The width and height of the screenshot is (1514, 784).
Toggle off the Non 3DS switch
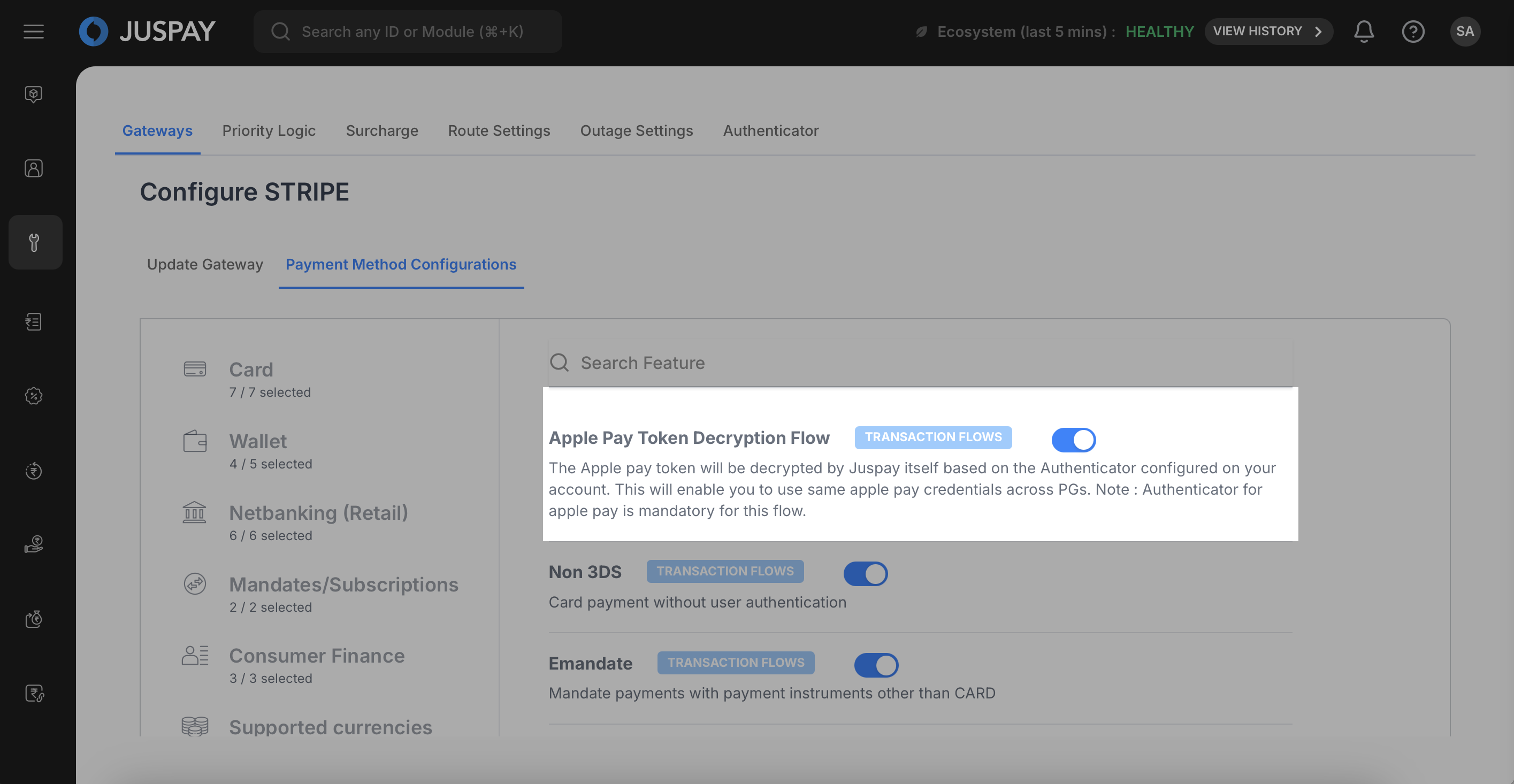pos(865,574)
